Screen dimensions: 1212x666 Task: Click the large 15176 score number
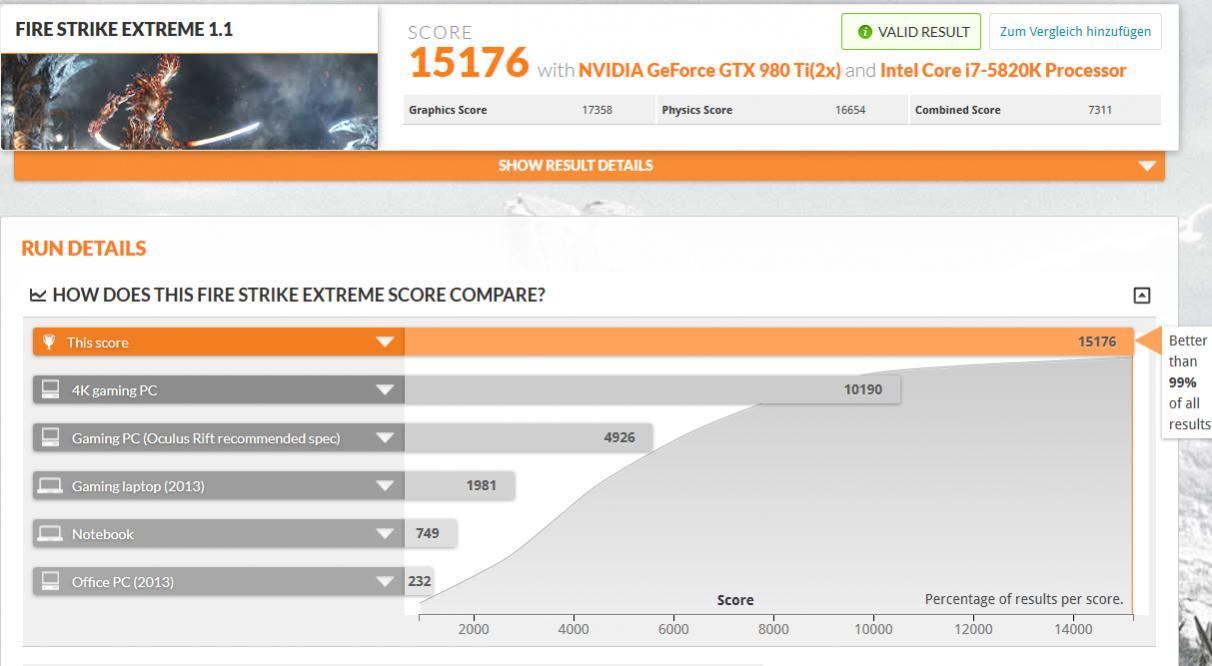pyautogui.click(x=468, y=64)
